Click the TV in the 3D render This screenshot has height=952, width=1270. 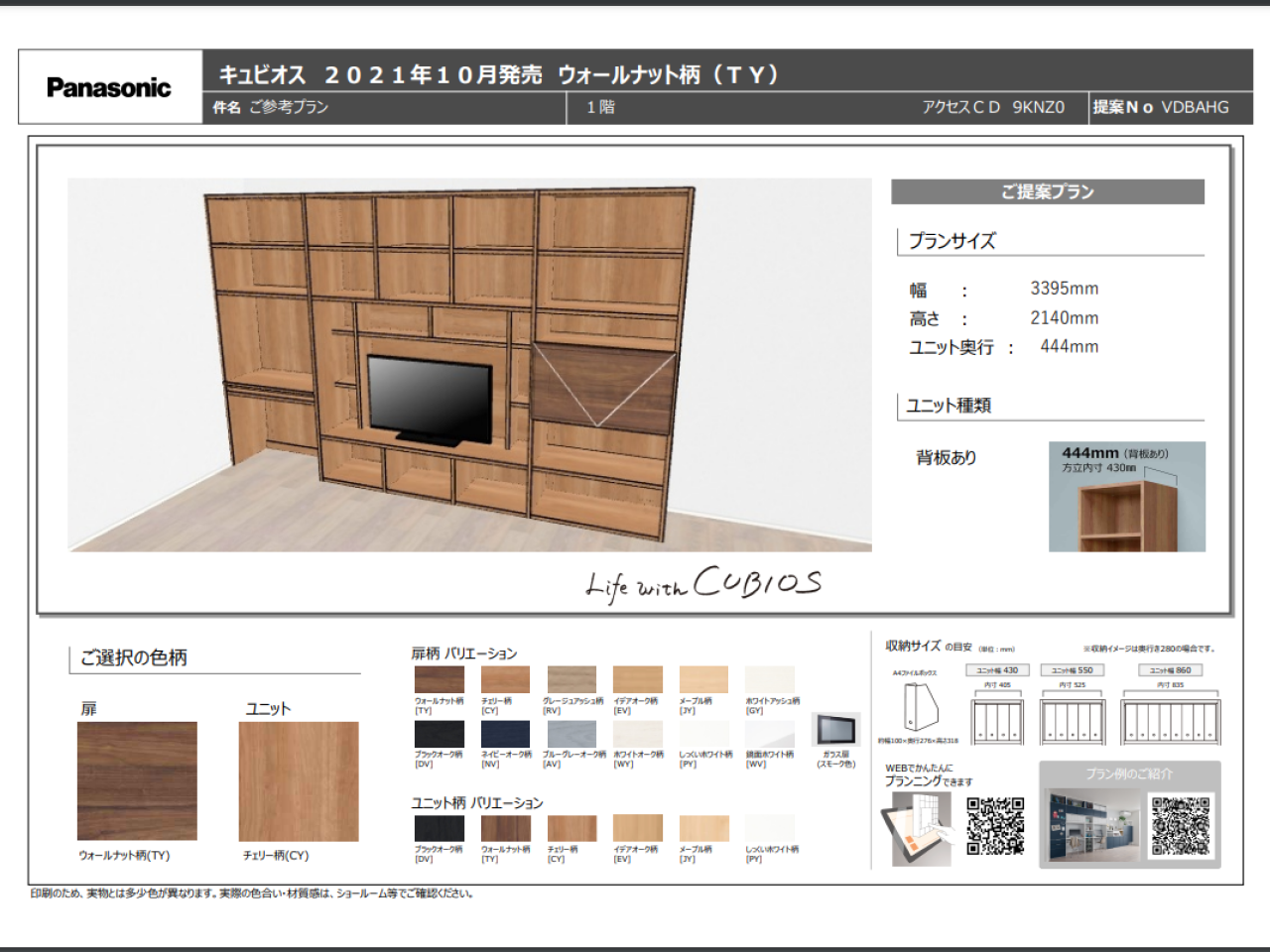click(x=430, y=397)
